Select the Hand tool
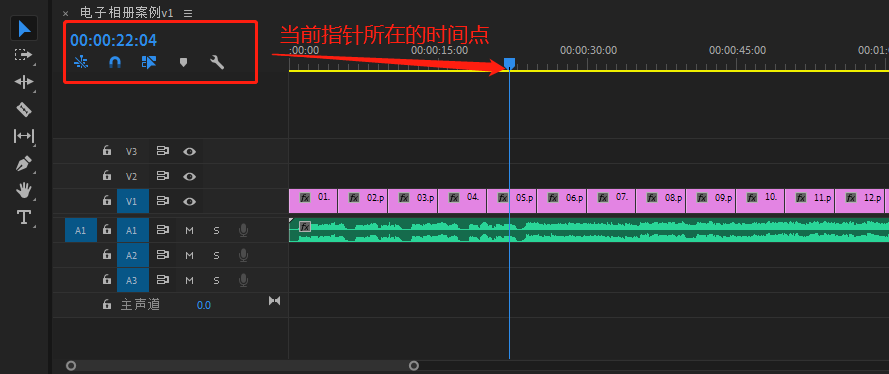The height and width of the screenshot is (374, 889). pos(24,190)
